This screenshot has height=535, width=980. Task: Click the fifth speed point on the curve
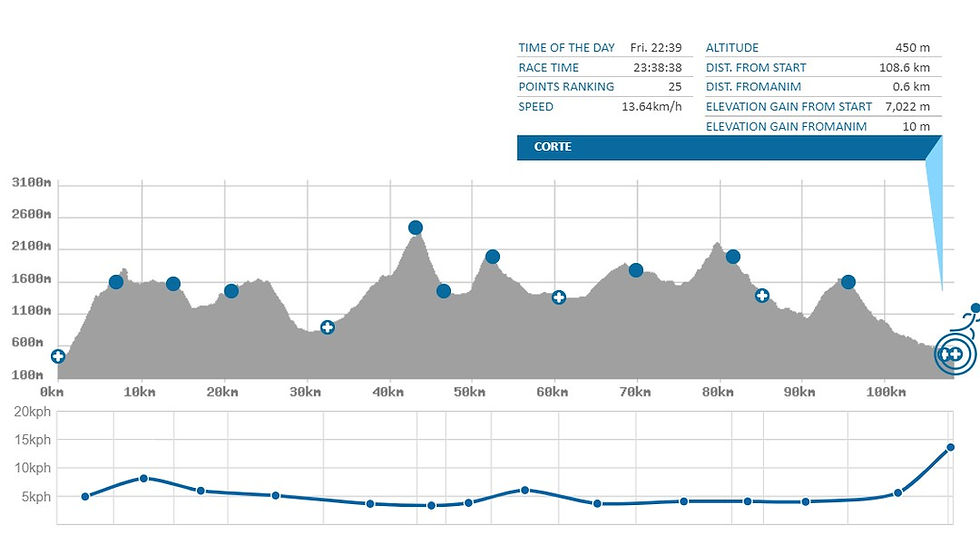[370, 503]
